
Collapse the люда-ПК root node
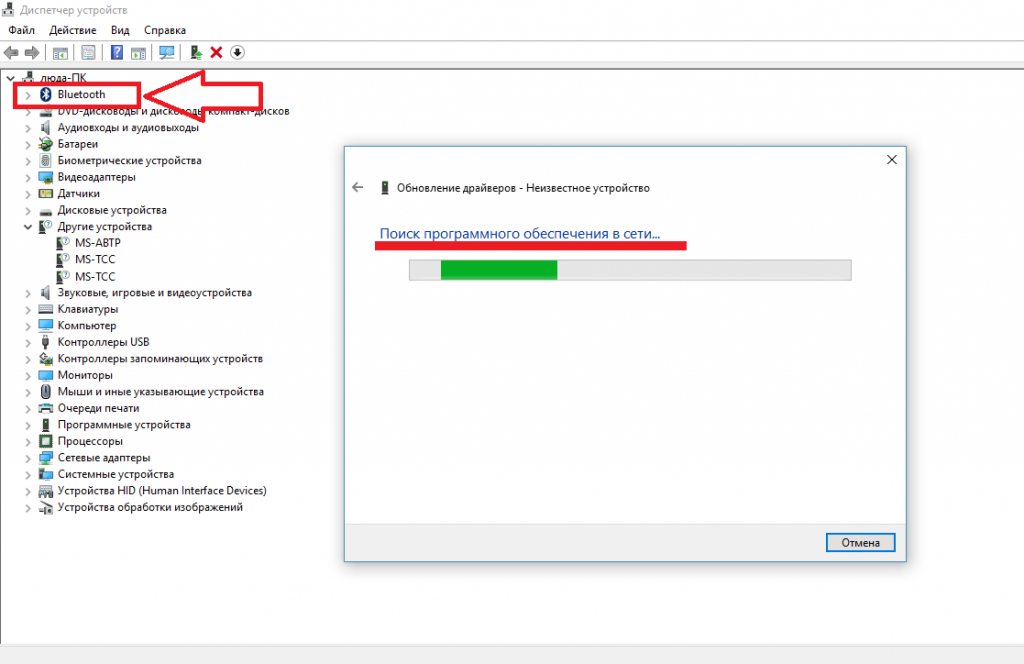[11, 78]
